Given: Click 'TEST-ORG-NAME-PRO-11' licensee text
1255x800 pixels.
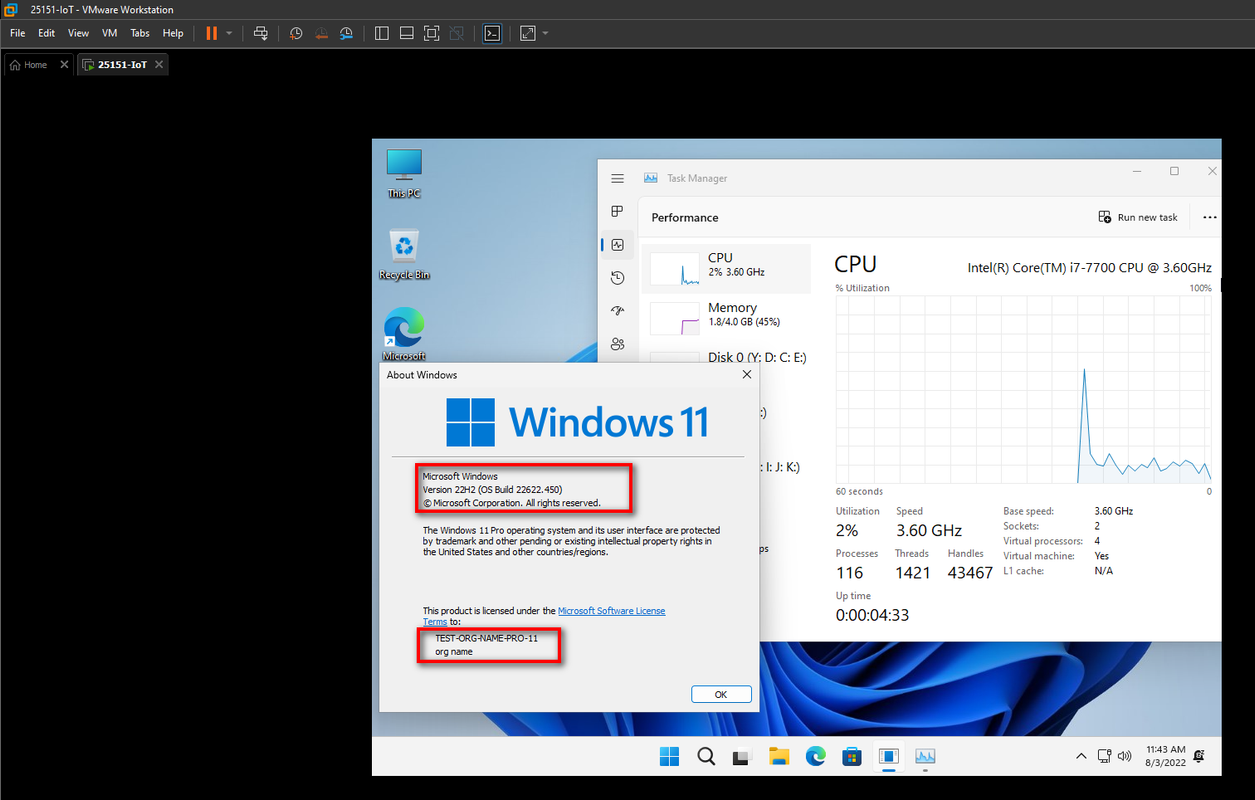Looking at the screenshot, I should click(486, 638).
